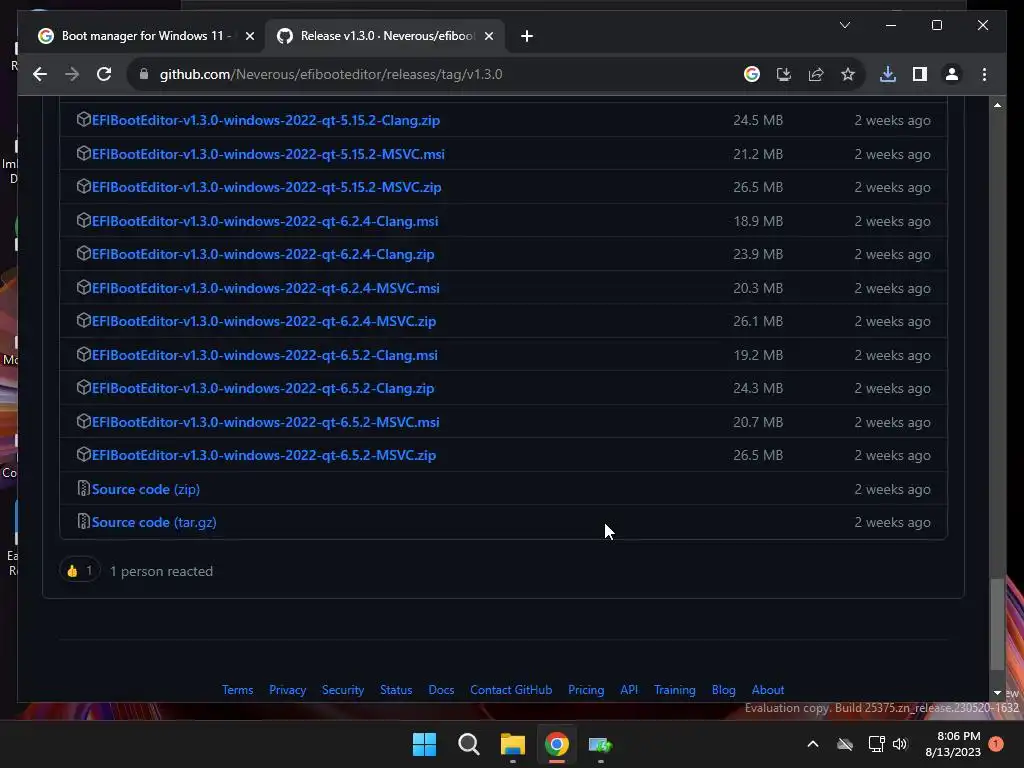Screen dimensions: 1024x768
Task: Open the Privacy footer link
Action: point(287,690)
